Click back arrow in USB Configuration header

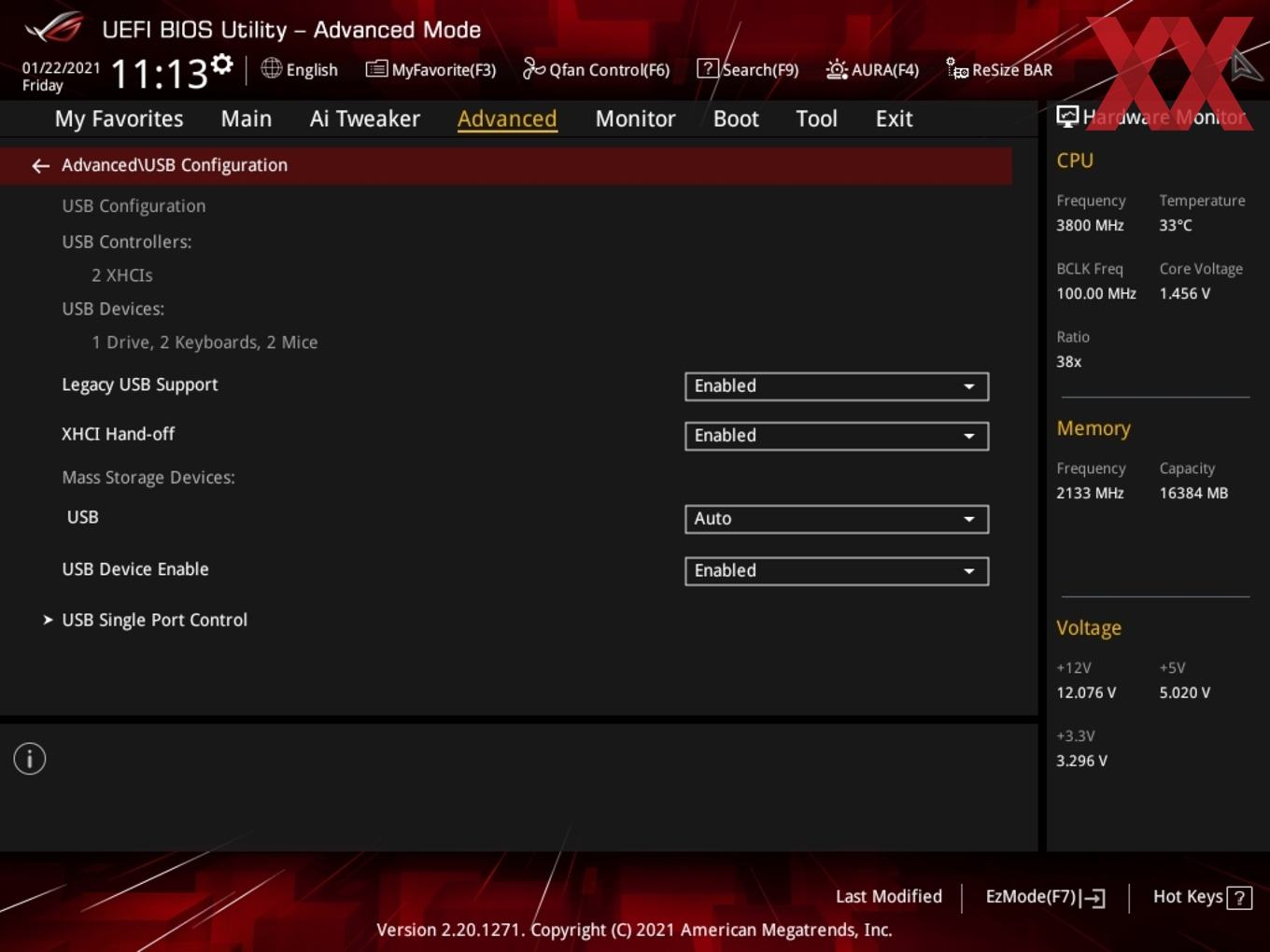click(40, 165)
